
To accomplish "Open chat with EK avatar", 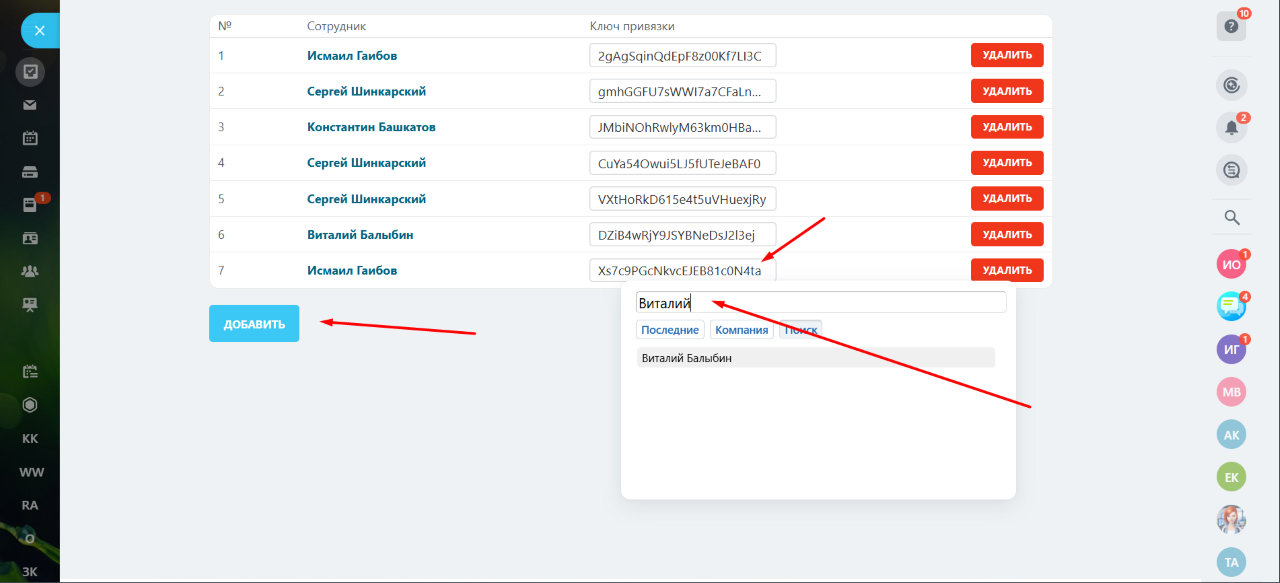I will pos(1231,477).
